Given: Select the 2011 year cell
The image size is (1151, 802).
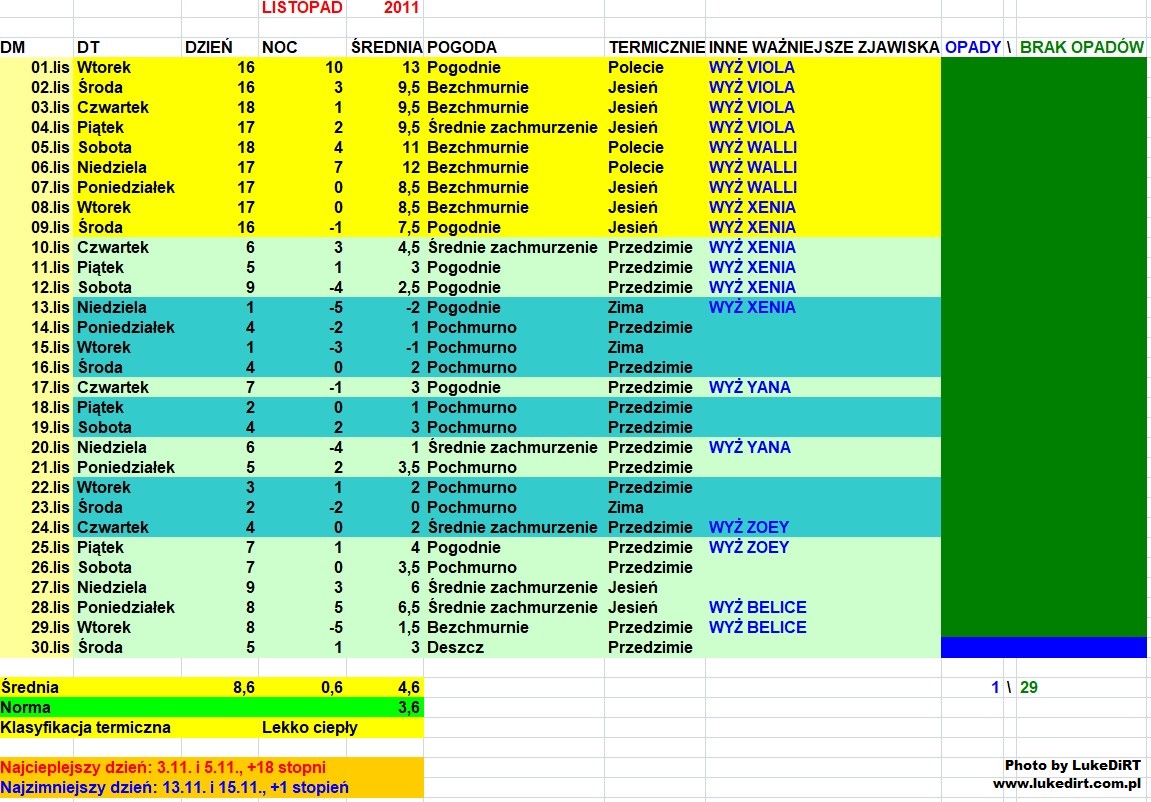Looking at the screenshot, I should tap(401, 8).
